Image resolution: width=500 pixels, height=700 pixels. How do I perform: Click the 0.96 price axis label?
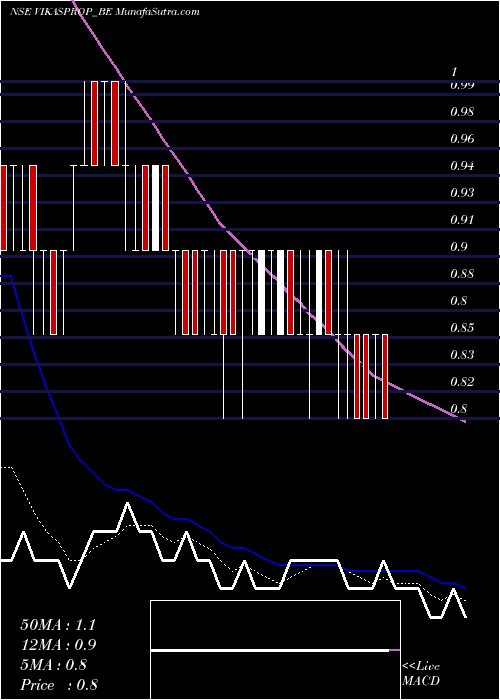tap(462, 139)
